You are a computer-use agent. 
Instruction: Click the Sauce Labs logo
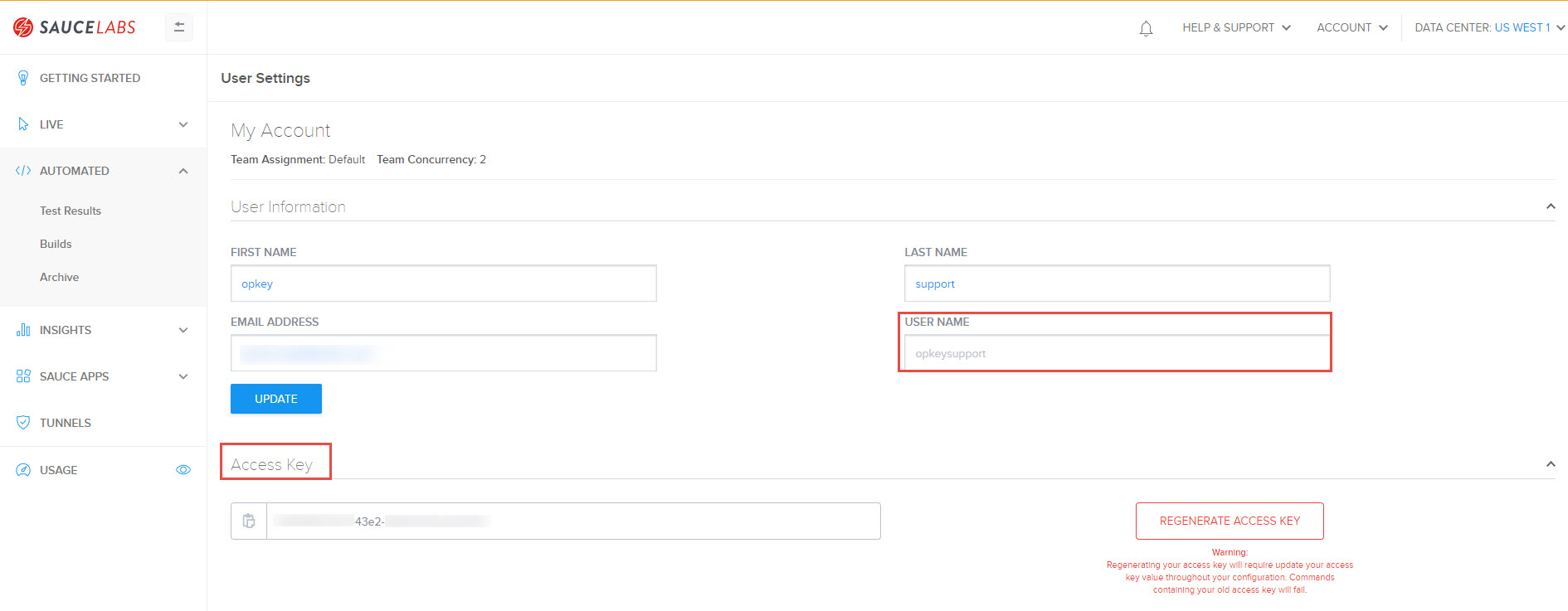point(74,27)
